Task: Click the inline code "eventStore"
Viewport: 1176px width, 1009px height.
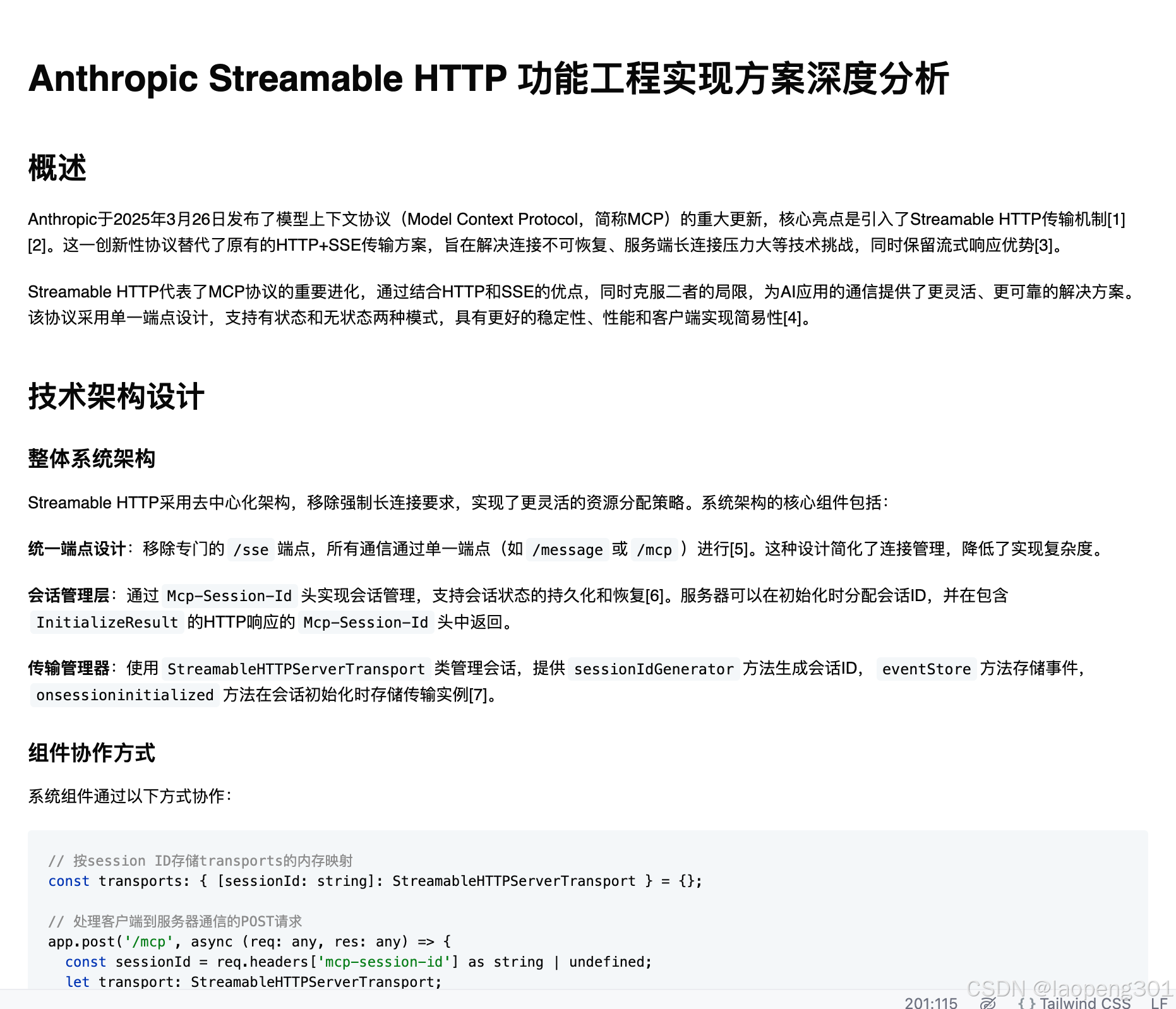Action: tap(927, 669)
